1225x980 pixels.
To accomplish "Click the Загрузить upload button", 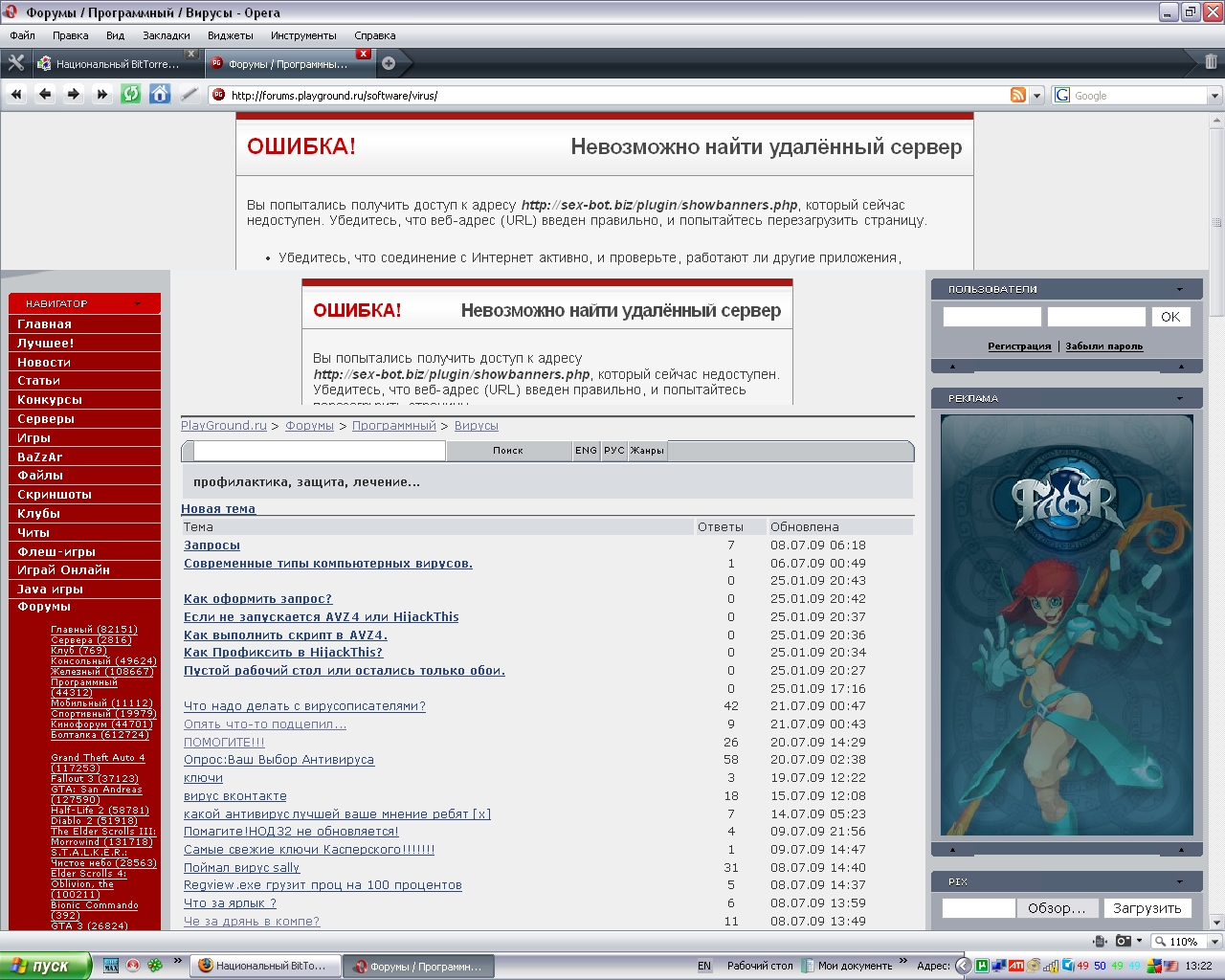I will click(1147, 908).
